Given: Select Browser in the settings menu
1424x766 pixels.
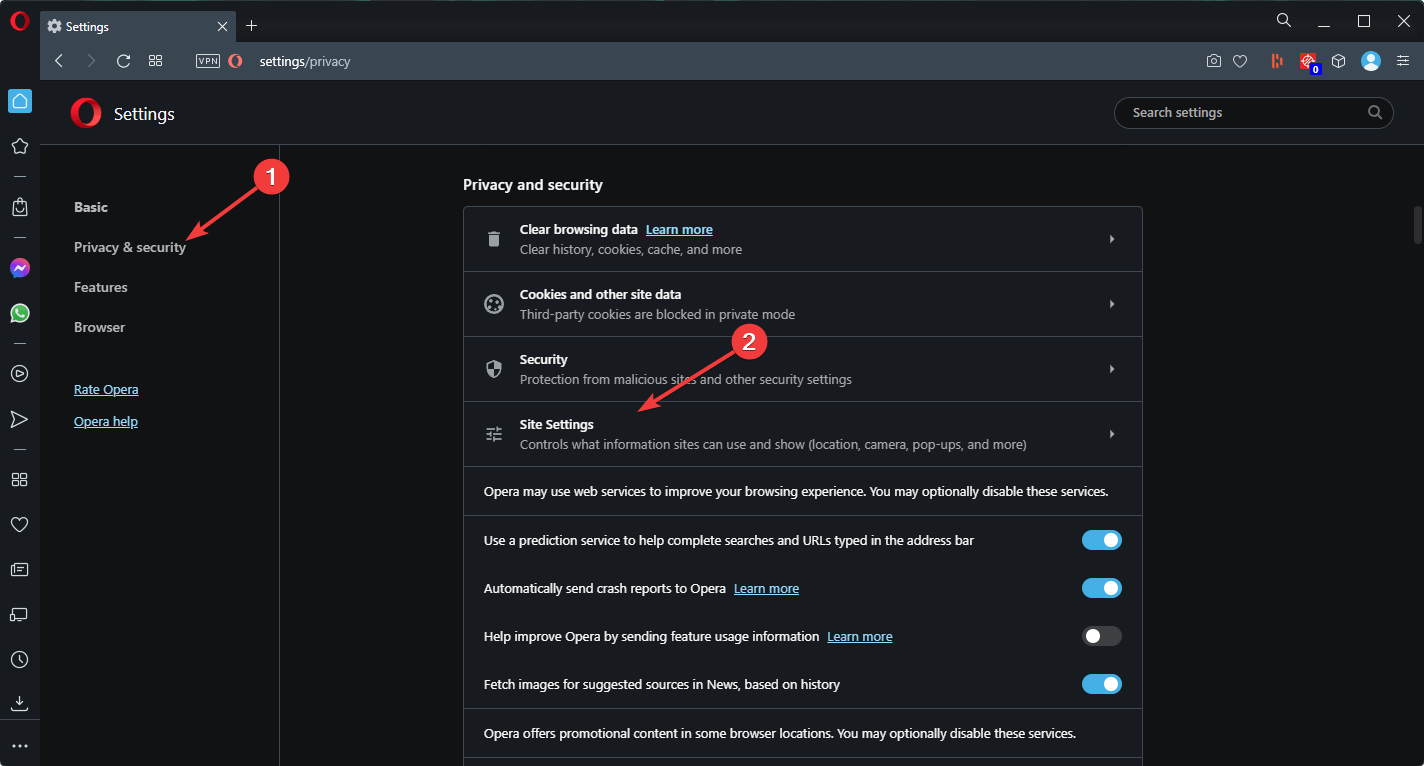Looking at the screenshot, I should 100,327.
